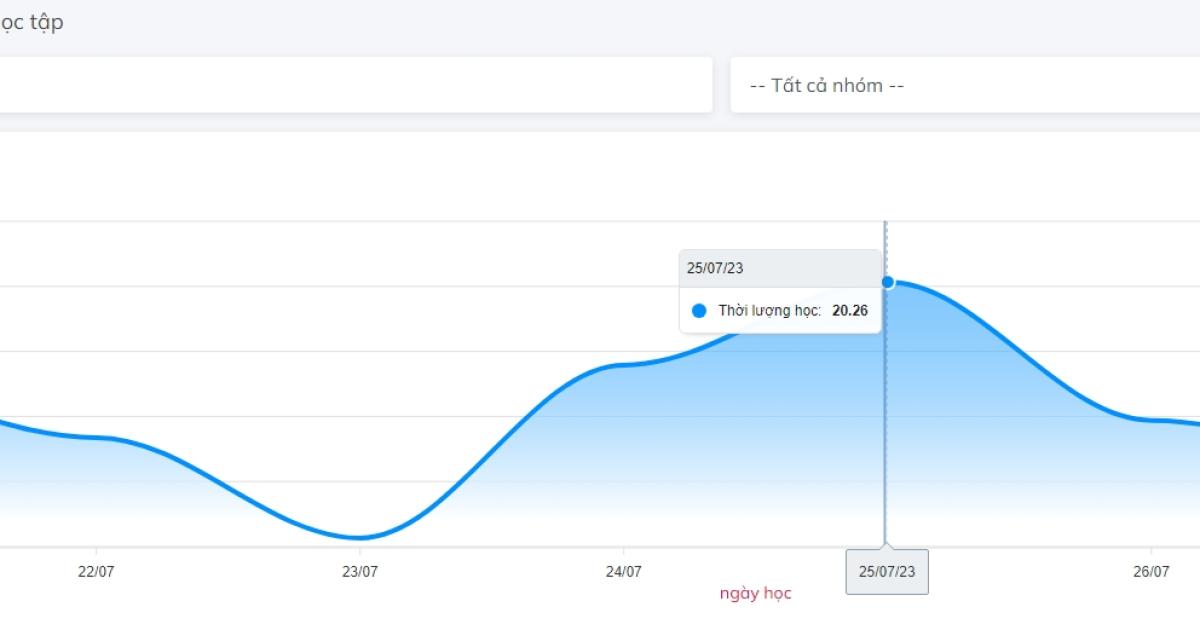Select the 26/07 x-axis date label
Viewport: 1200px width, 630px height.
point(1151,572)
